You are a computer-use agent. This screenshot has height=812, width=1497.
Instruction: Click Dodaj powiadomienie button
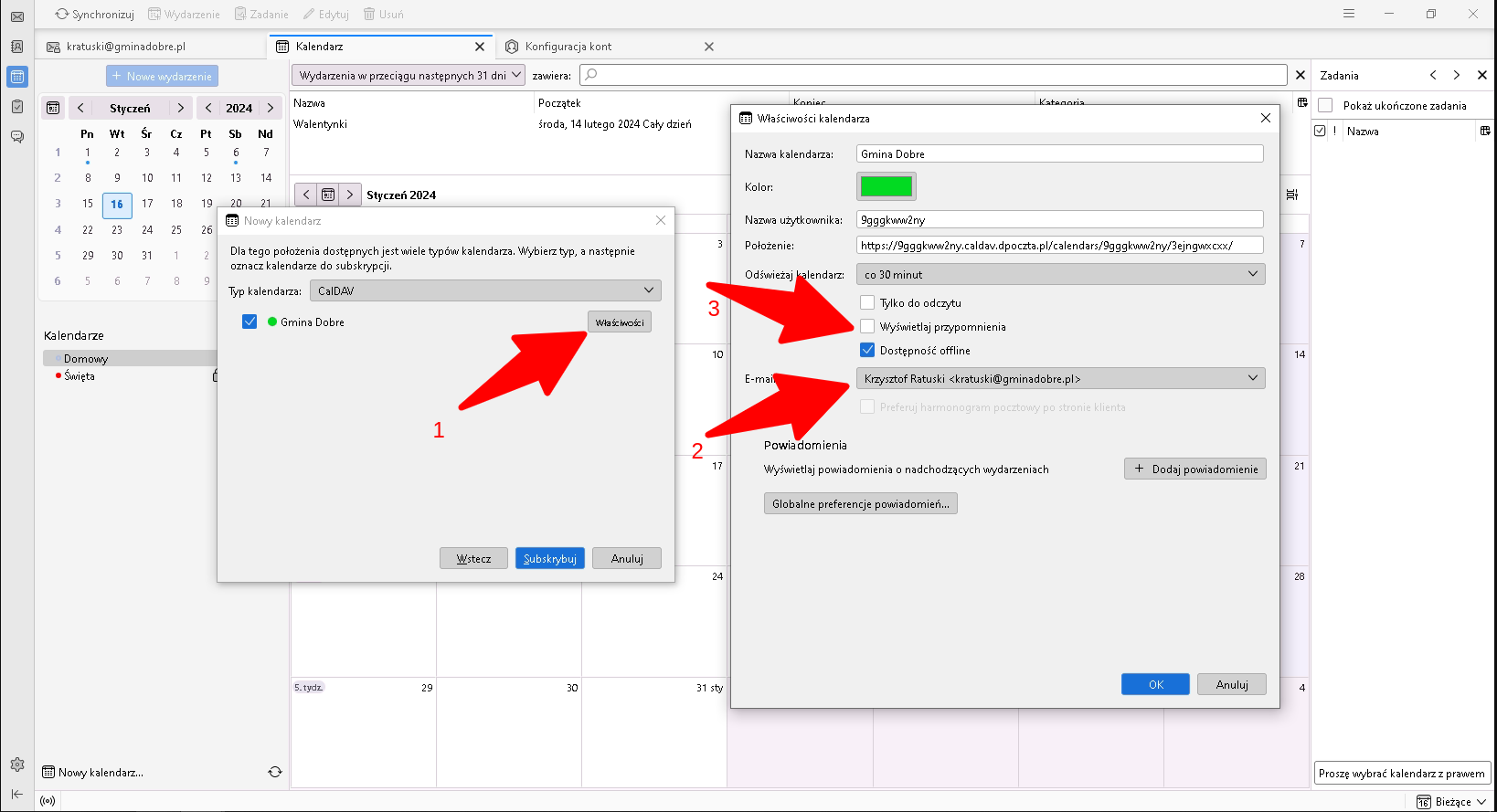pos(1194,469)
